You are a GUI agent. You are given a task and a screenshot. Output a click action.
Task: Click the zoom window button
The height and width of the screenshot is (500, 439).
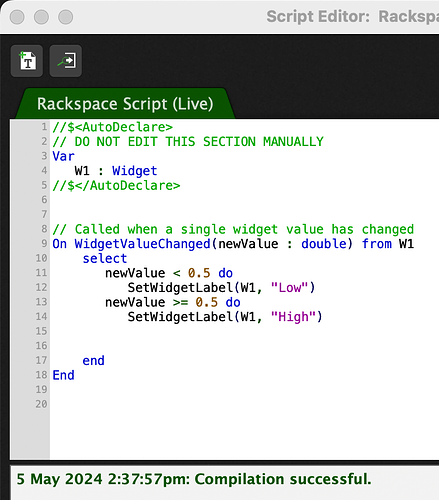pos(66,17)
